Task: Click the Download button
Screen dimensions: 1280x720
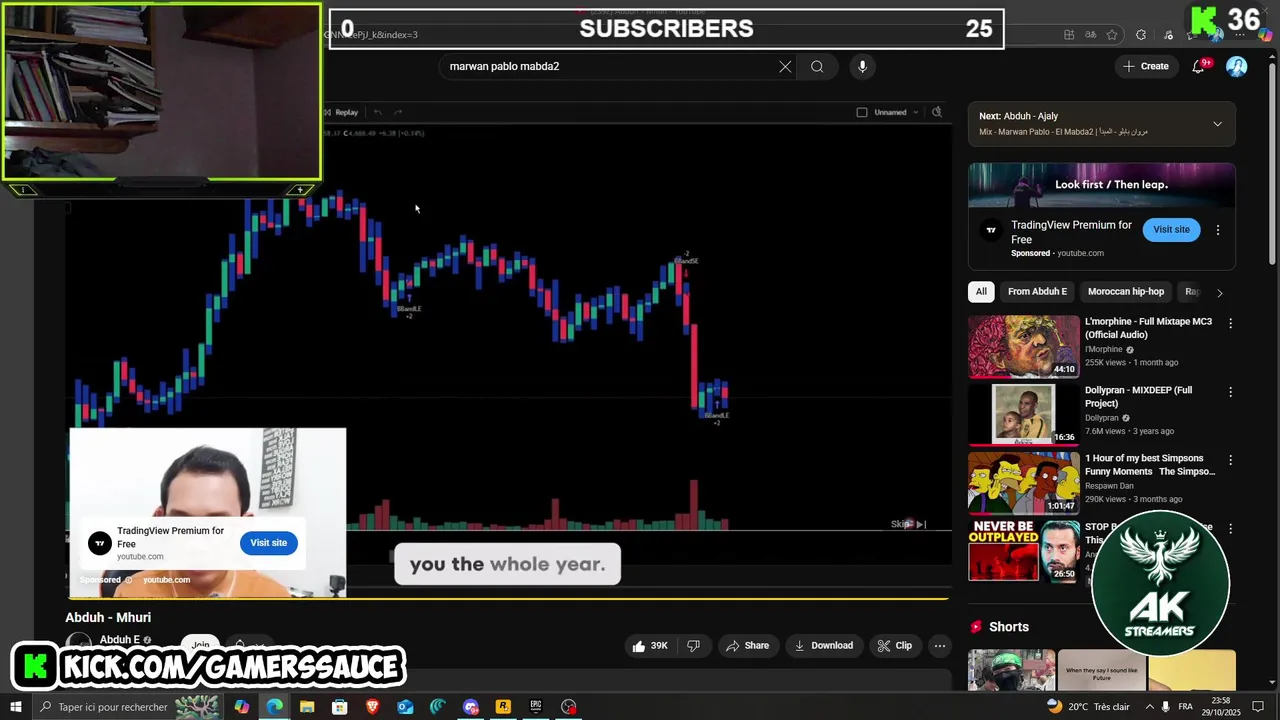Action: 823,646
